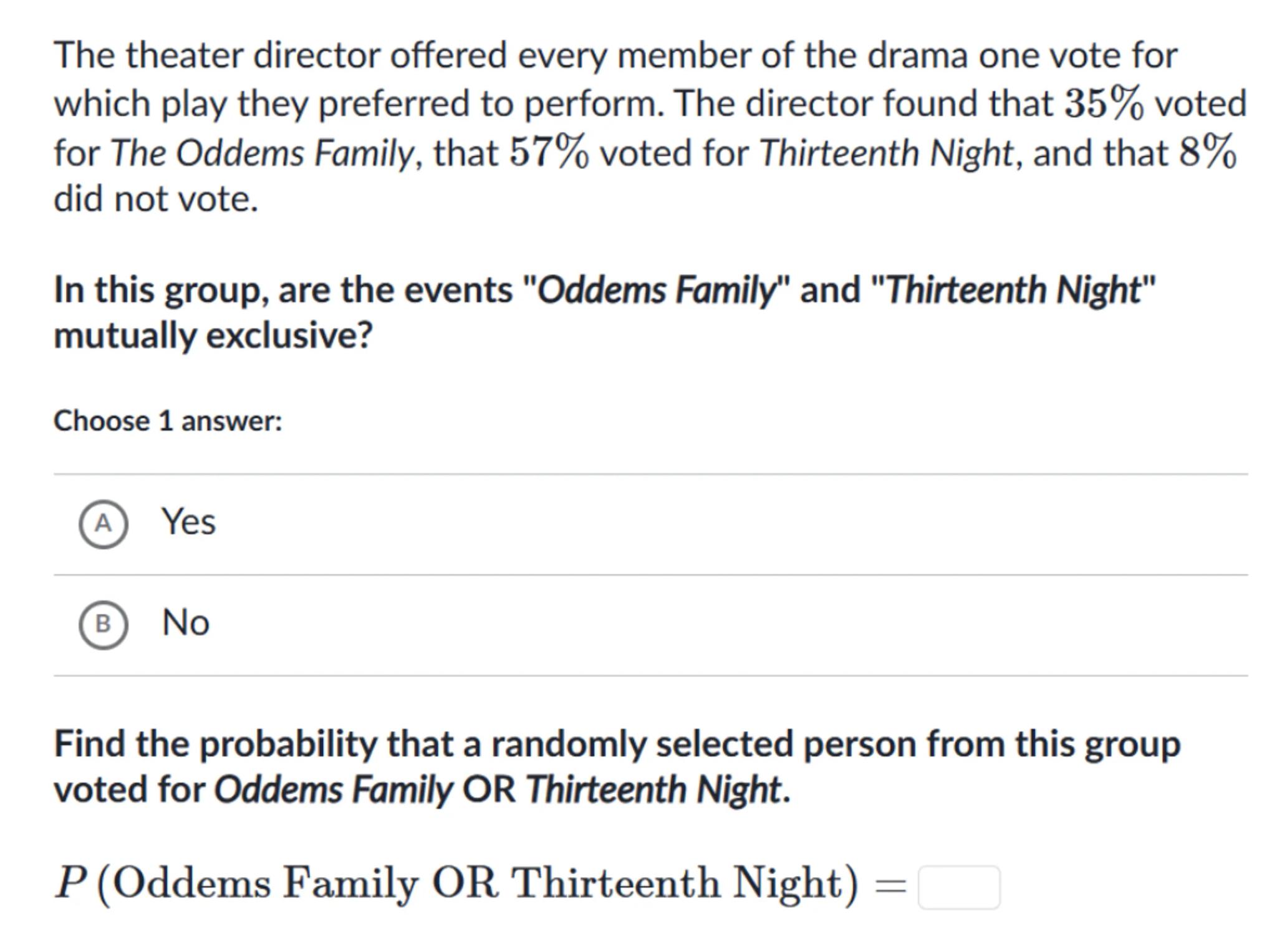
Task: Focus the probability answer input box
Action: [x=958, y=887]
